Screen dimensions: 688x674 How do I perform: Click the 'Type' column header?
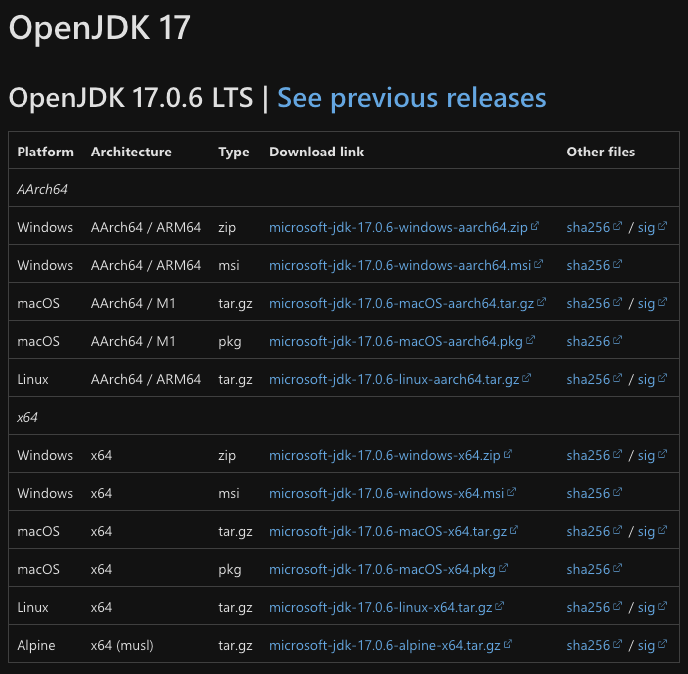(234, 152)
